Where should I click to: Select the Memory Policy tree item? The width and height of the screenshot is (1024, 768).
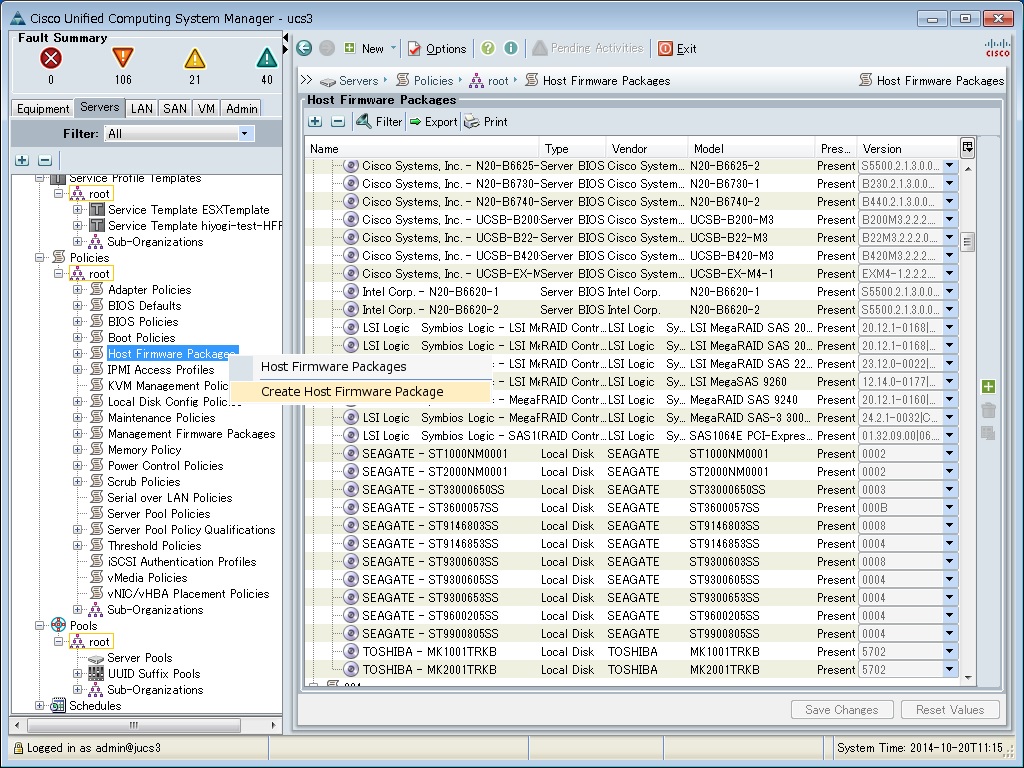click(144, 449)
